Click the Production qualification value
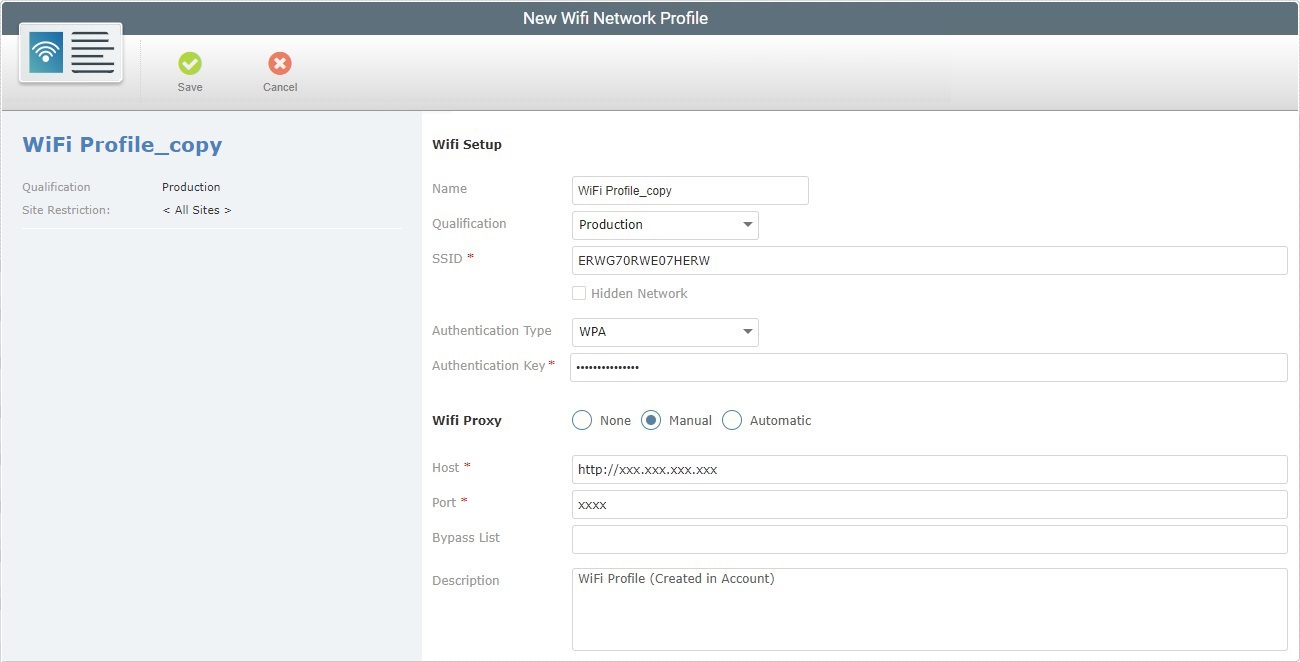The height and width of the screenshot is (662, 1300). pyautogui.click(x=191, y=187)
